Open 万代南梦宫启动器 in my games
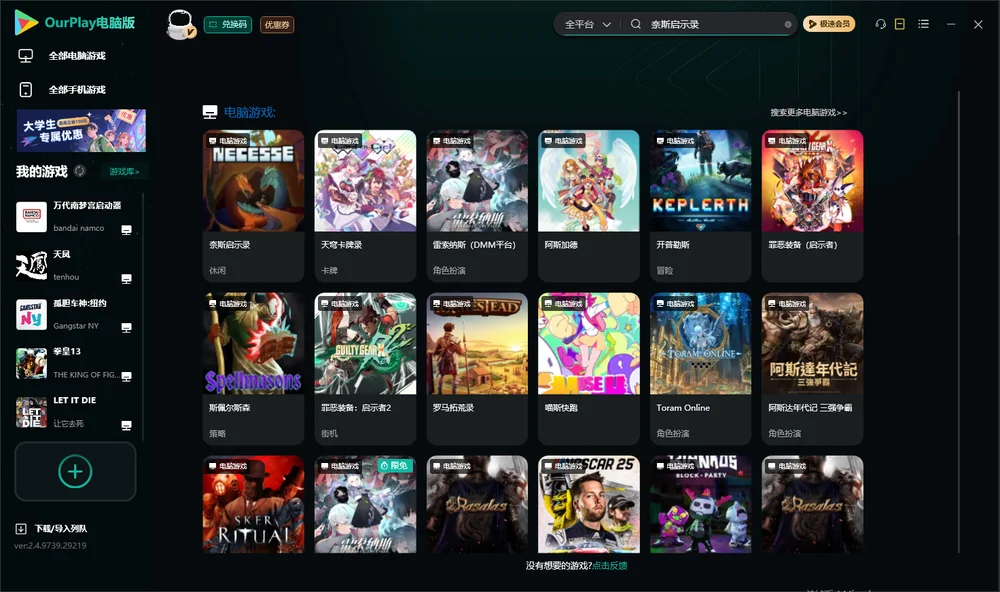 pyautogui.click(x=74, y=217)
